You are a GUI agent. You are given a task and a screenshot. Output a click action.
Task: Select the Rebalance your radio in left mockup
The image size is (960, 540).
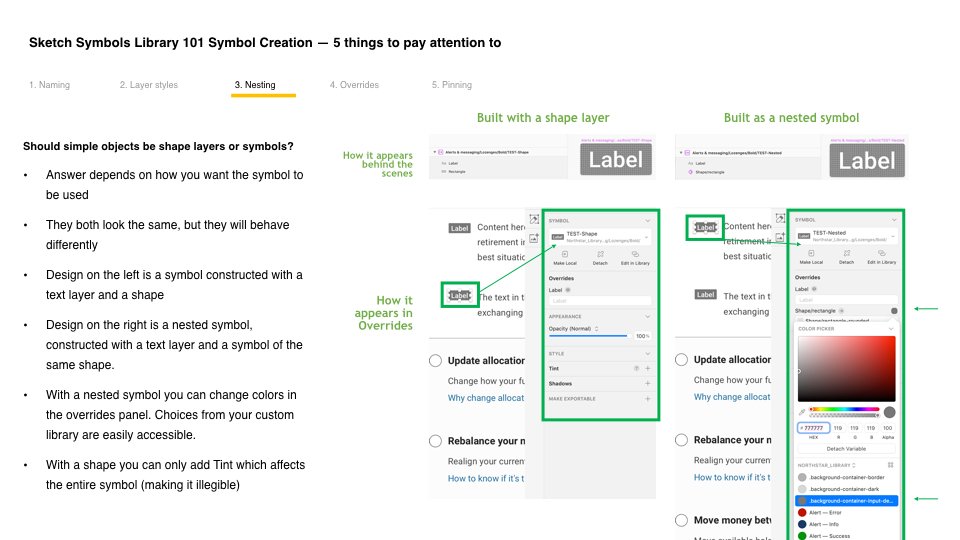click(x=435, y=441)
